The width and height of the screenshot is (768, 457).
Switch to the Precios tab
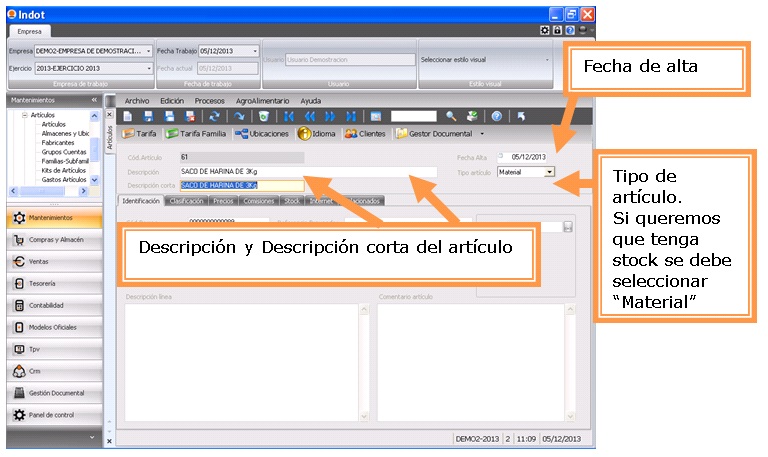(224, 201)
